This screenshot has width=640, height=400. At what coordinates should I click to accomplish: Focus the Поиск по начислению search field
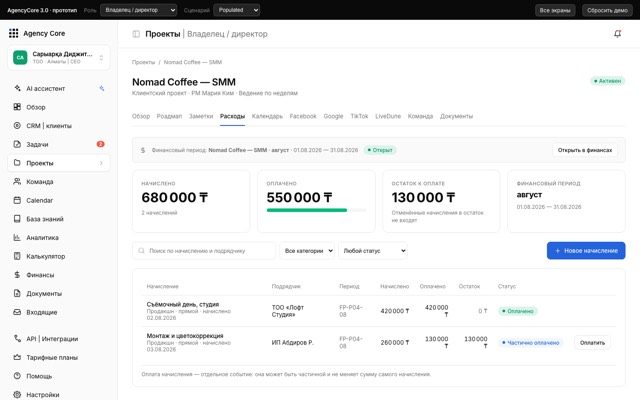tap(204, 251)
